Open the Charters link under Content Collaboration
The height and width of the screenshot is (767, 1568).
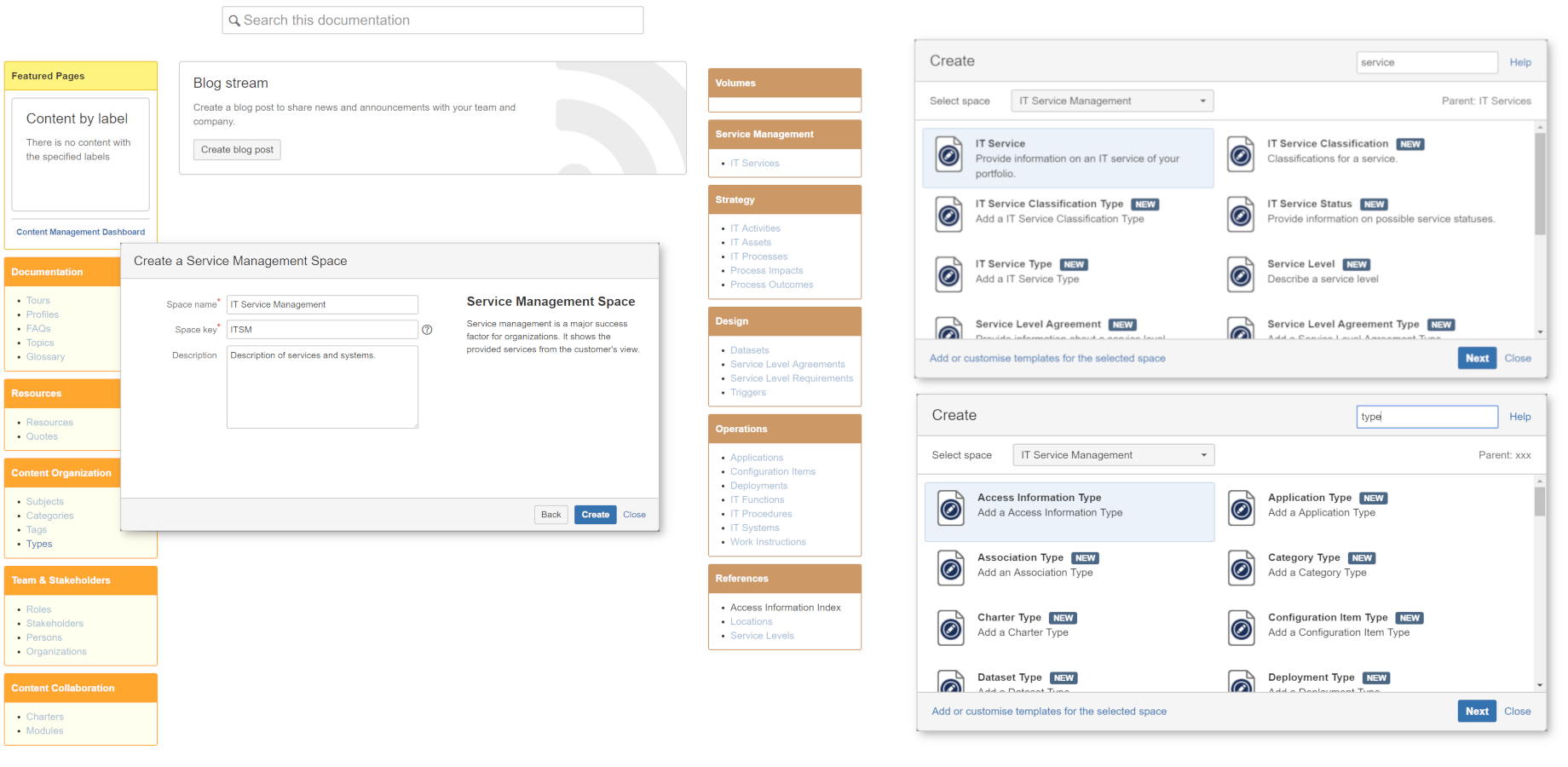click(x=45, y=717)
